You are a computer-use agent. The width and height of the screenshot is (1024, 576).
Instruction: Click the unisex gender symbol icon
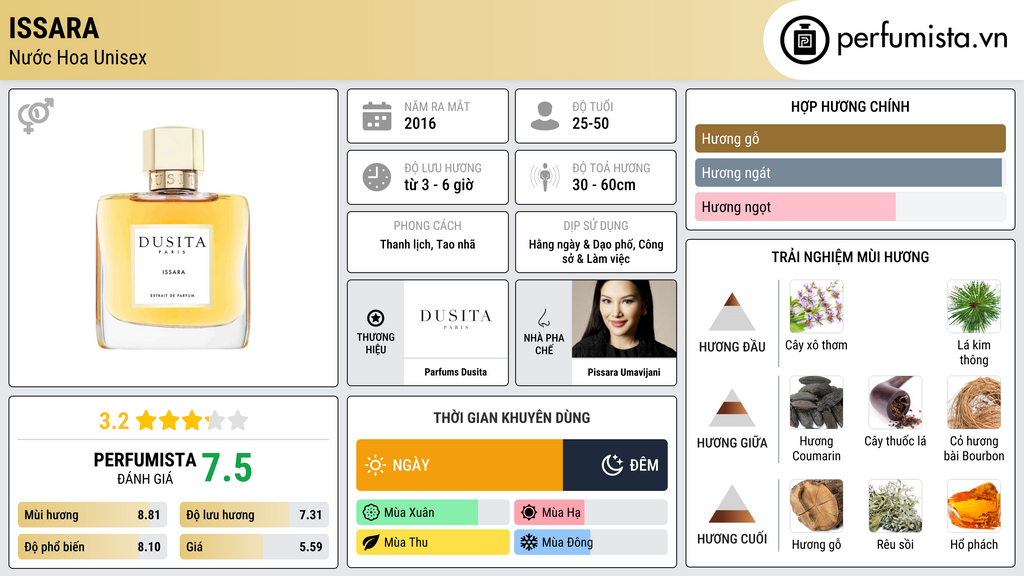click(36, 116)
